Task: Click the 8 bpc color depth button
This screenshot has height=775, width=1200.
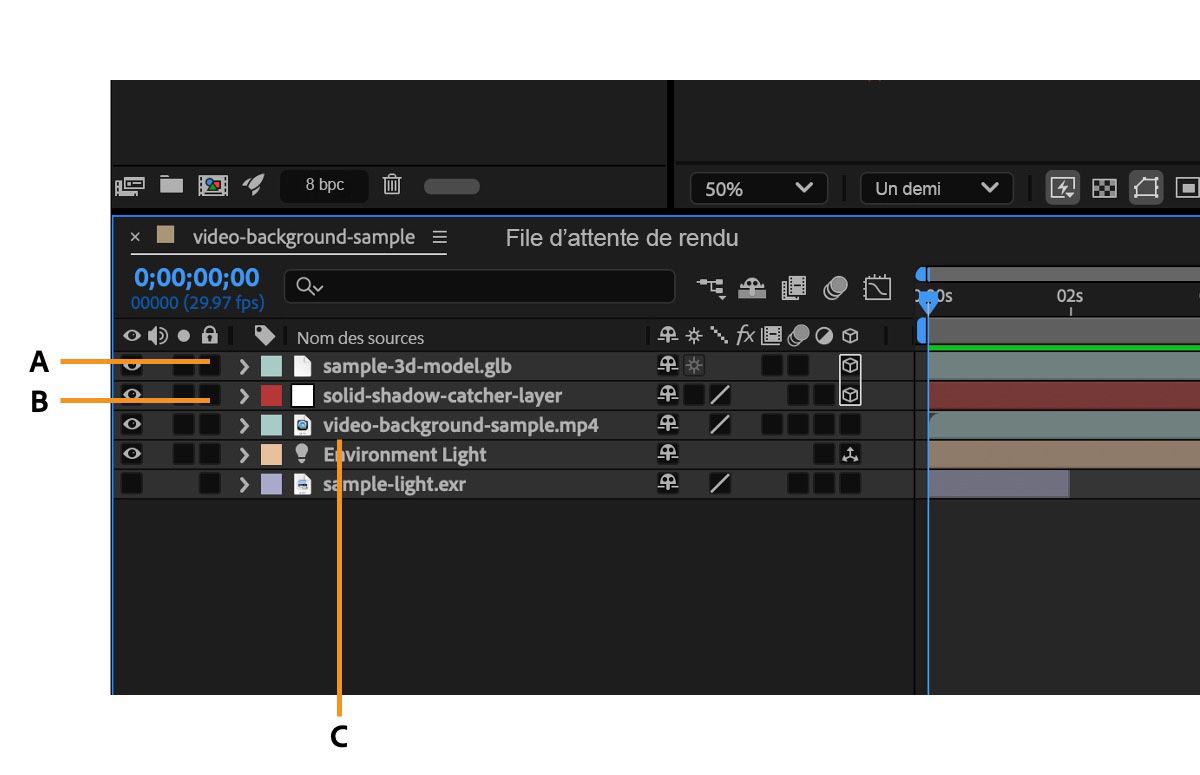Action: (323, 185)
